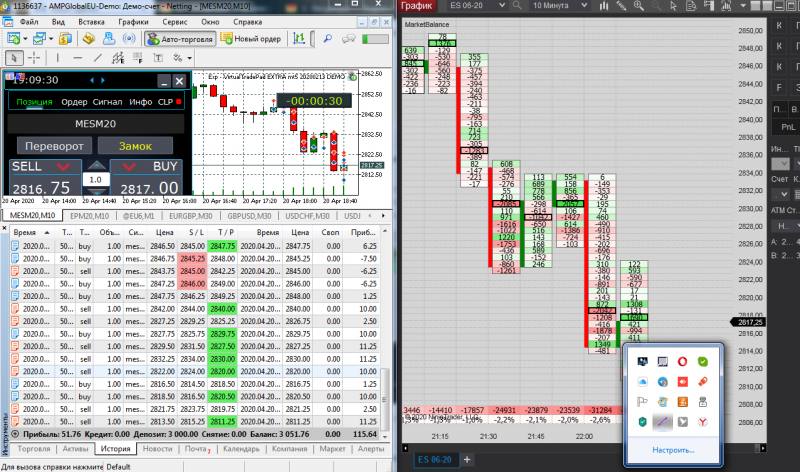
Task: Click the iCloud icon in system tray
Action: click(x=642, y=382)
